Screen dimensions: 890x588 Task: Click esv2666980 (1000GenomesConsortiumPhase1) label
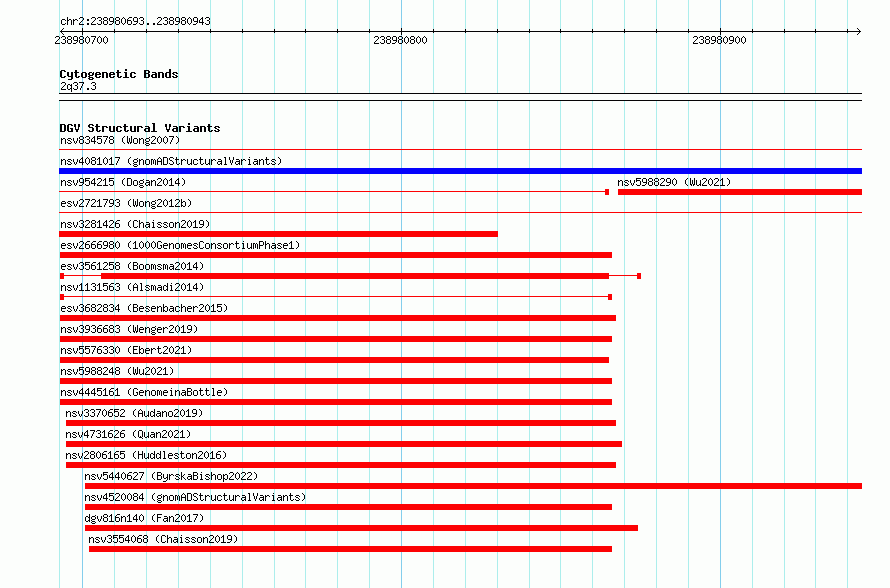(180, 245)
